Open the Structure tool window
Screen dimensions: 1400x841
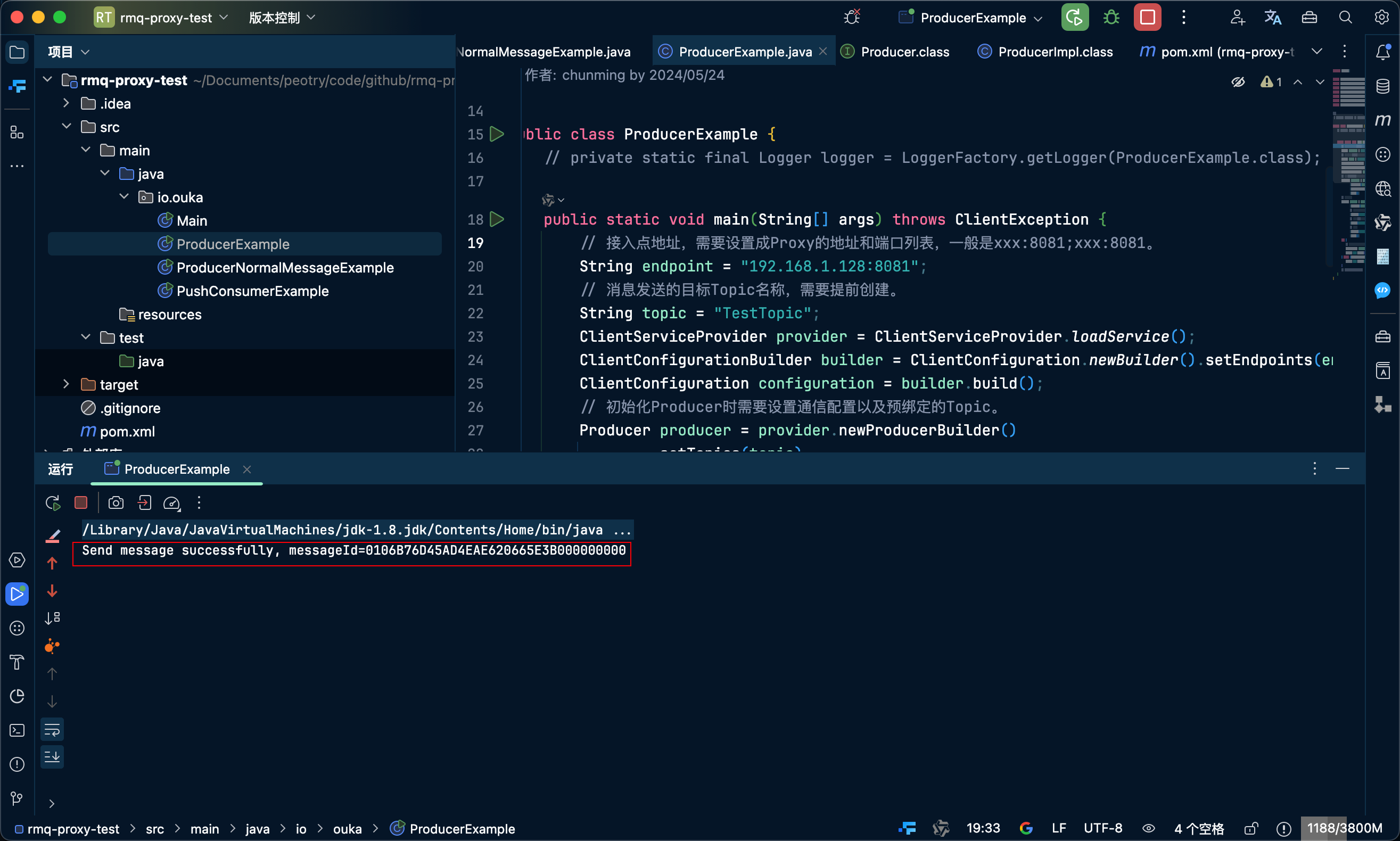17,132
